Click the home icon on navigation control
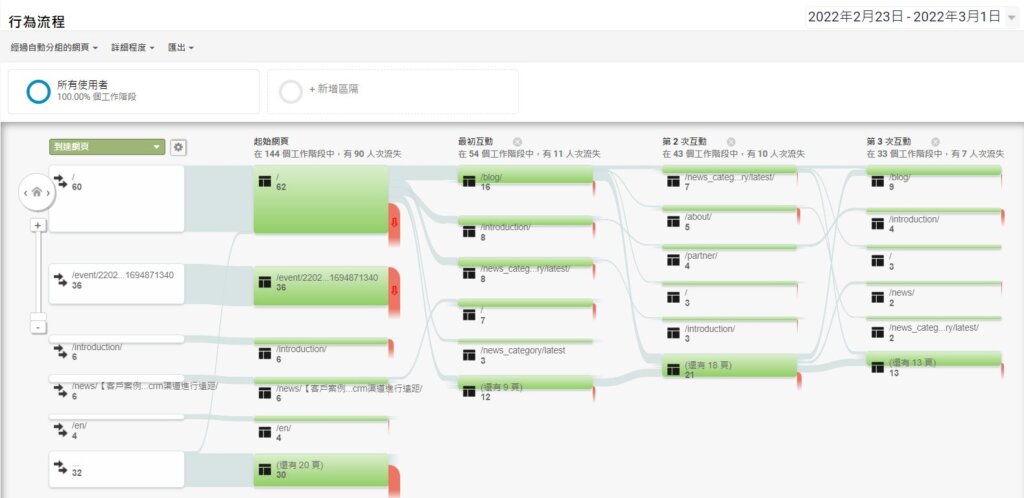This screenshot has height=498, width=1024. coord(37,193)
